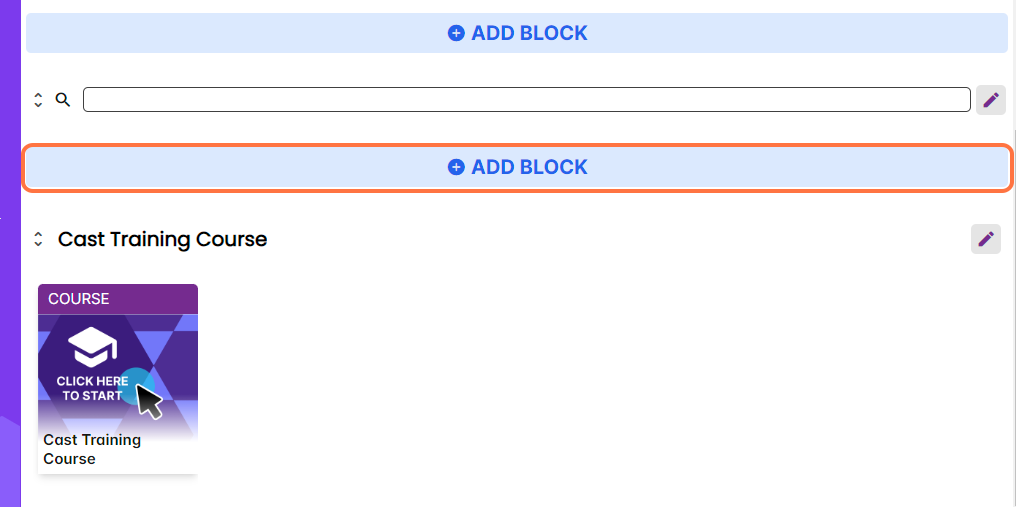Click the up chevron beside the search block
Viewport: 1016px width, 507px height.
click(x=38, y=95)
